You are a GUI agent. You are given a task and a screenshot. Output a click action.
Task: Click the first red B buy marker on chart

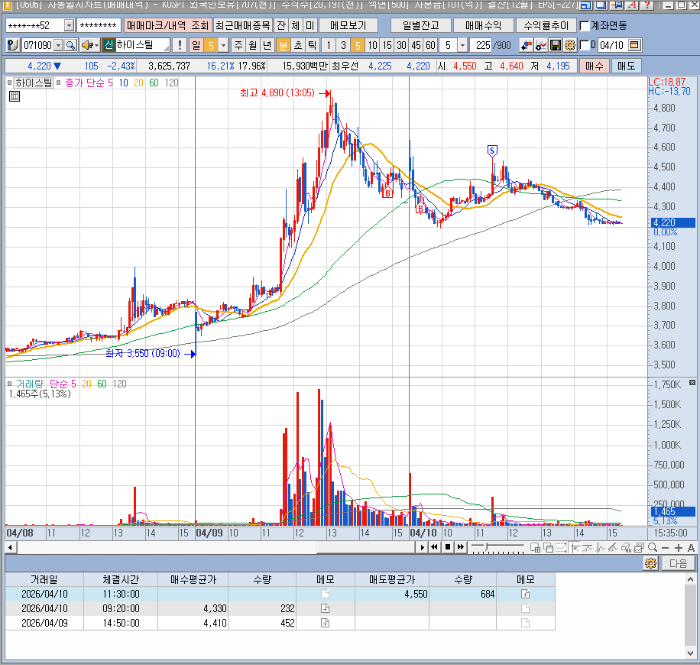pyautogui.click(x=388, y=193)
